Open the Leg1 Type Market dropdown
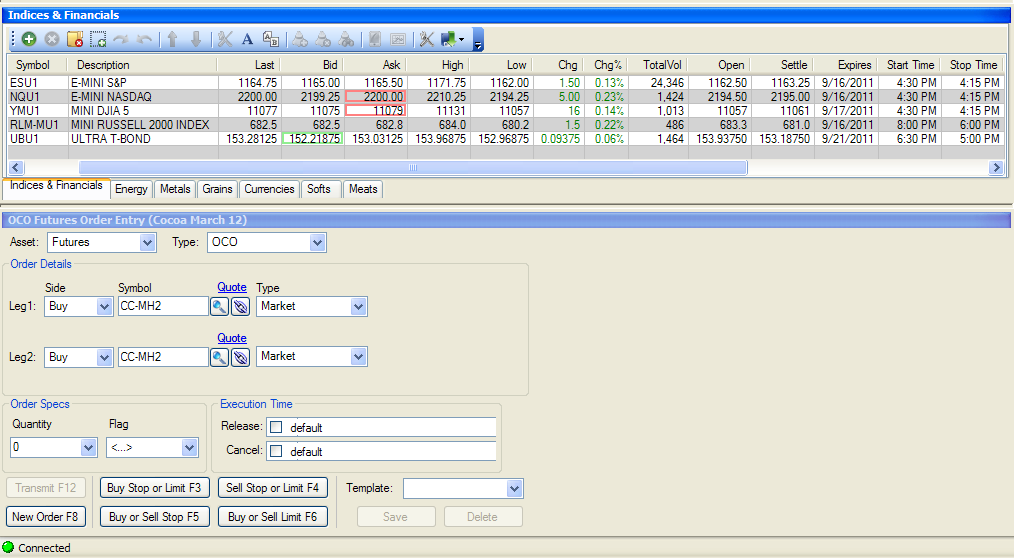This screenshot has width=1014, height=558. 358,306
